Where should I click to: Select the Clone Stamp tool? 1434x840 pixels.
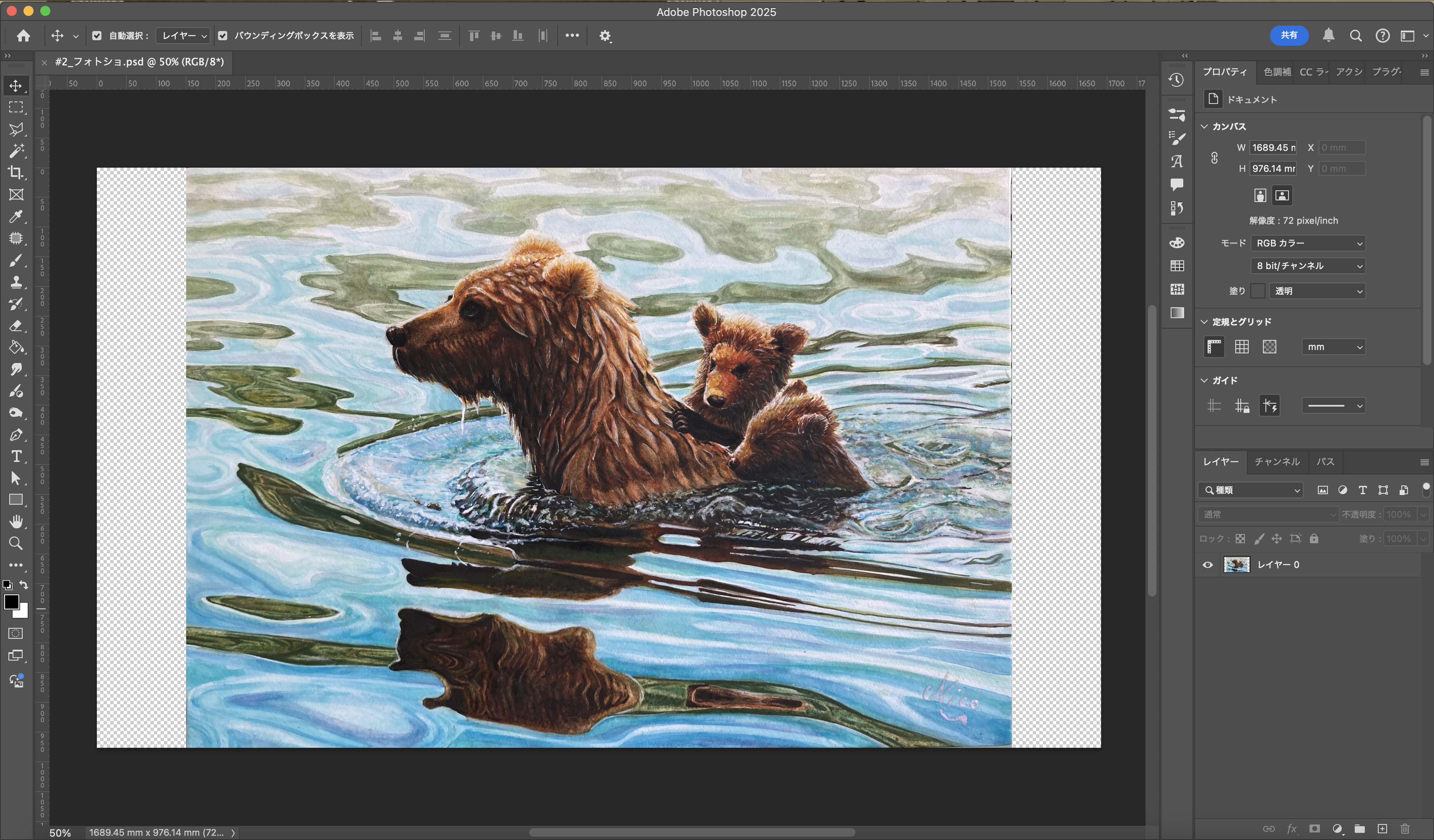[x=16, y=282]
